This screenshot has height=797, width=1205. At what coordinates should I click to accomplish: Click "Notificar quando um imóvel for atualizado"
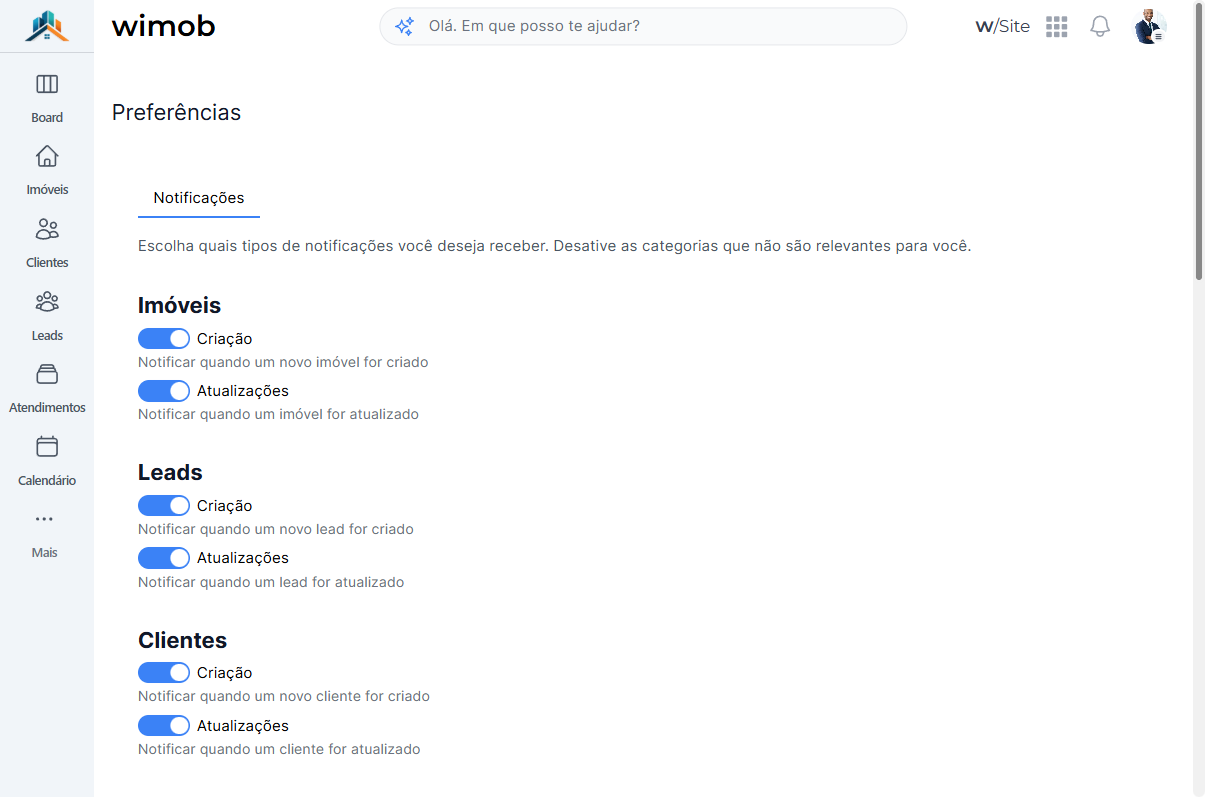point(278,414)
